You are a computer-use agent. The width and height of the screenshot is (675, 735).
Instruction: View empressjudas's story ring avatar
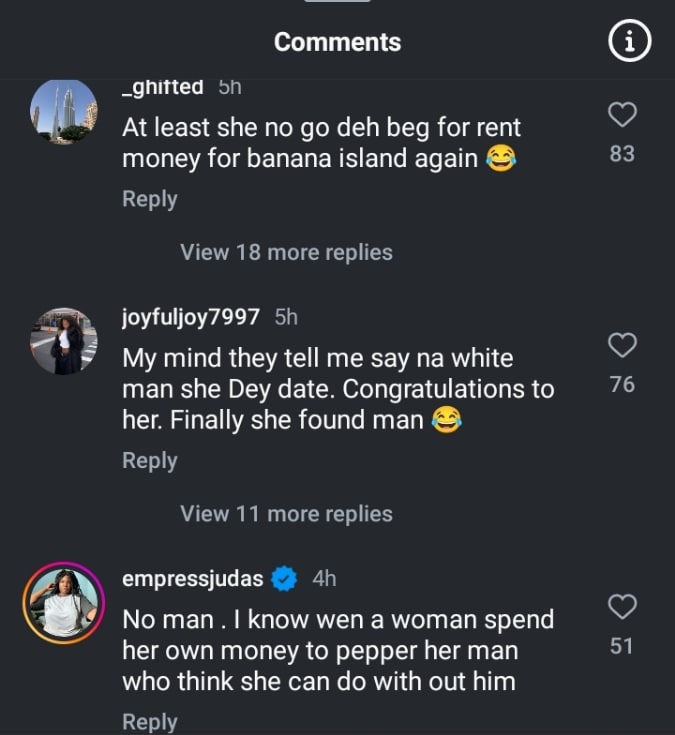tap(63, 603)
